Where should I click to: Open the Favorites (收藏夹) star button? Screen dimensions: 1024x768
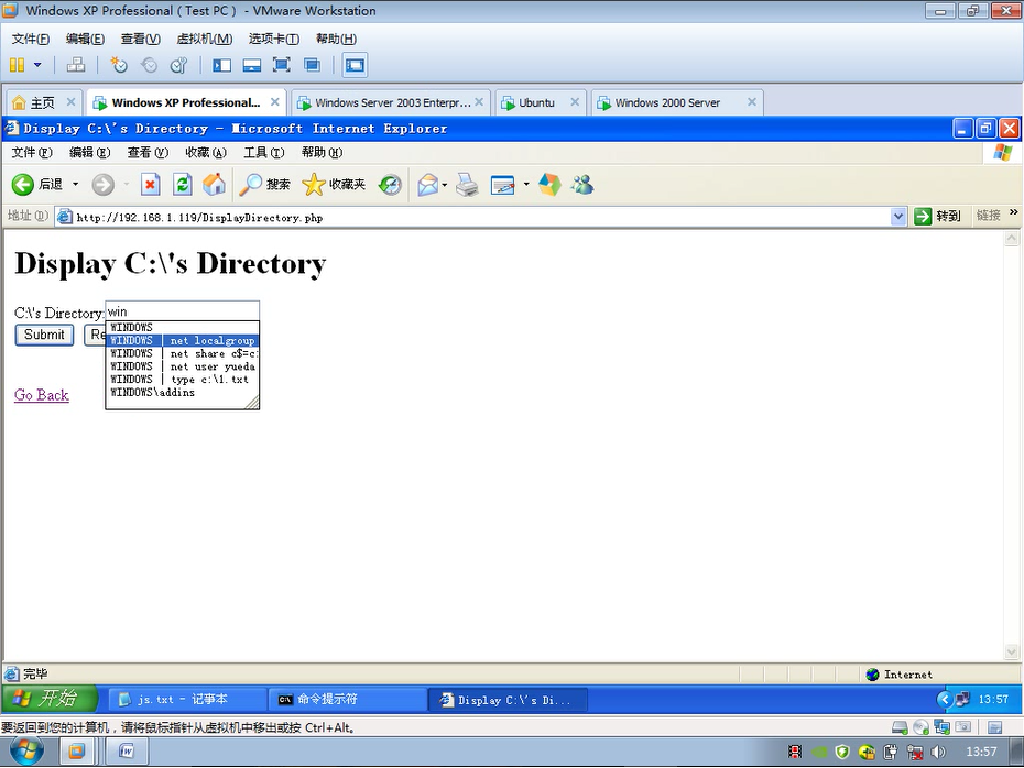pos(334,185)
